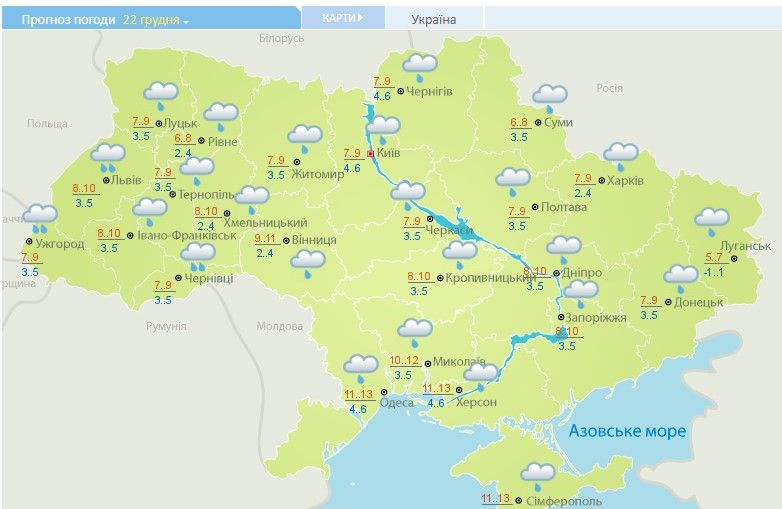The width and height of the screenshot is (782, 509).
Task: Click the rain cloud icon above Сімферополь
Action: pos(538,477)
